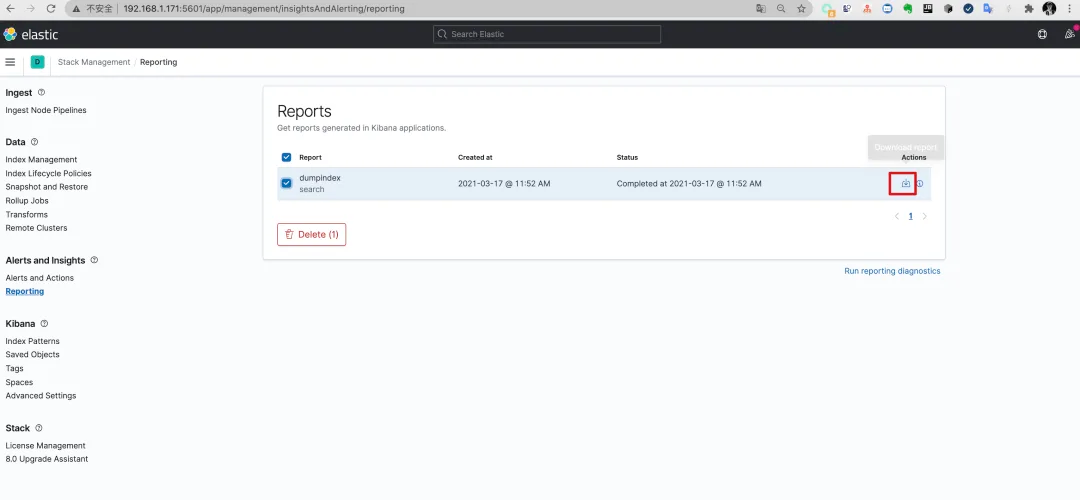The height and width of the screenshot is (500, 1080).
Task: Open 8.0 Upgrade Assistant
Action: (x=47, y=459)
